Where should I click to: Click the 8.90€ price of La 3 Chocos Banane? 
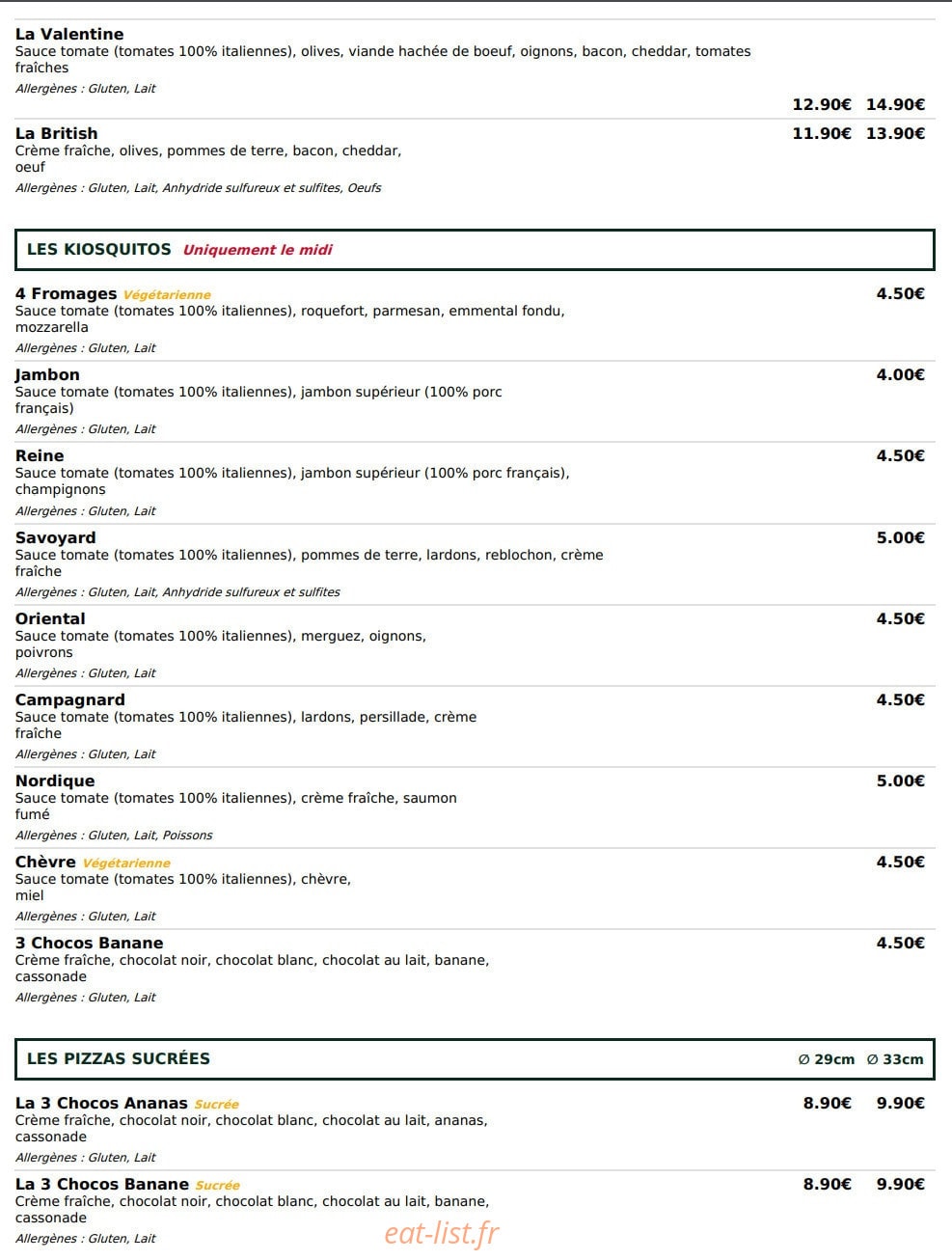point(828,1184)
